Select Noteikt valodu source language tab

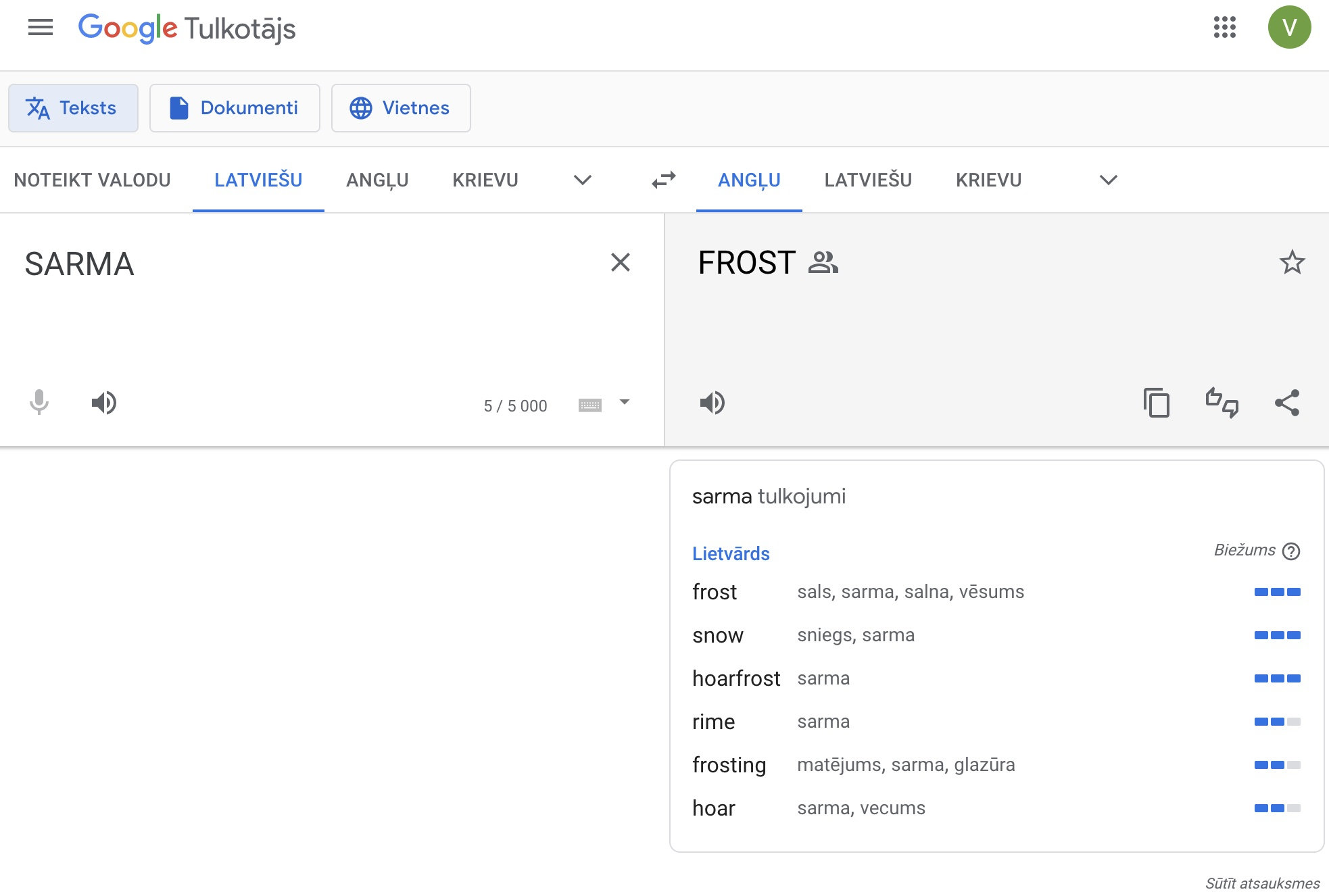click(x=92, y=180)
